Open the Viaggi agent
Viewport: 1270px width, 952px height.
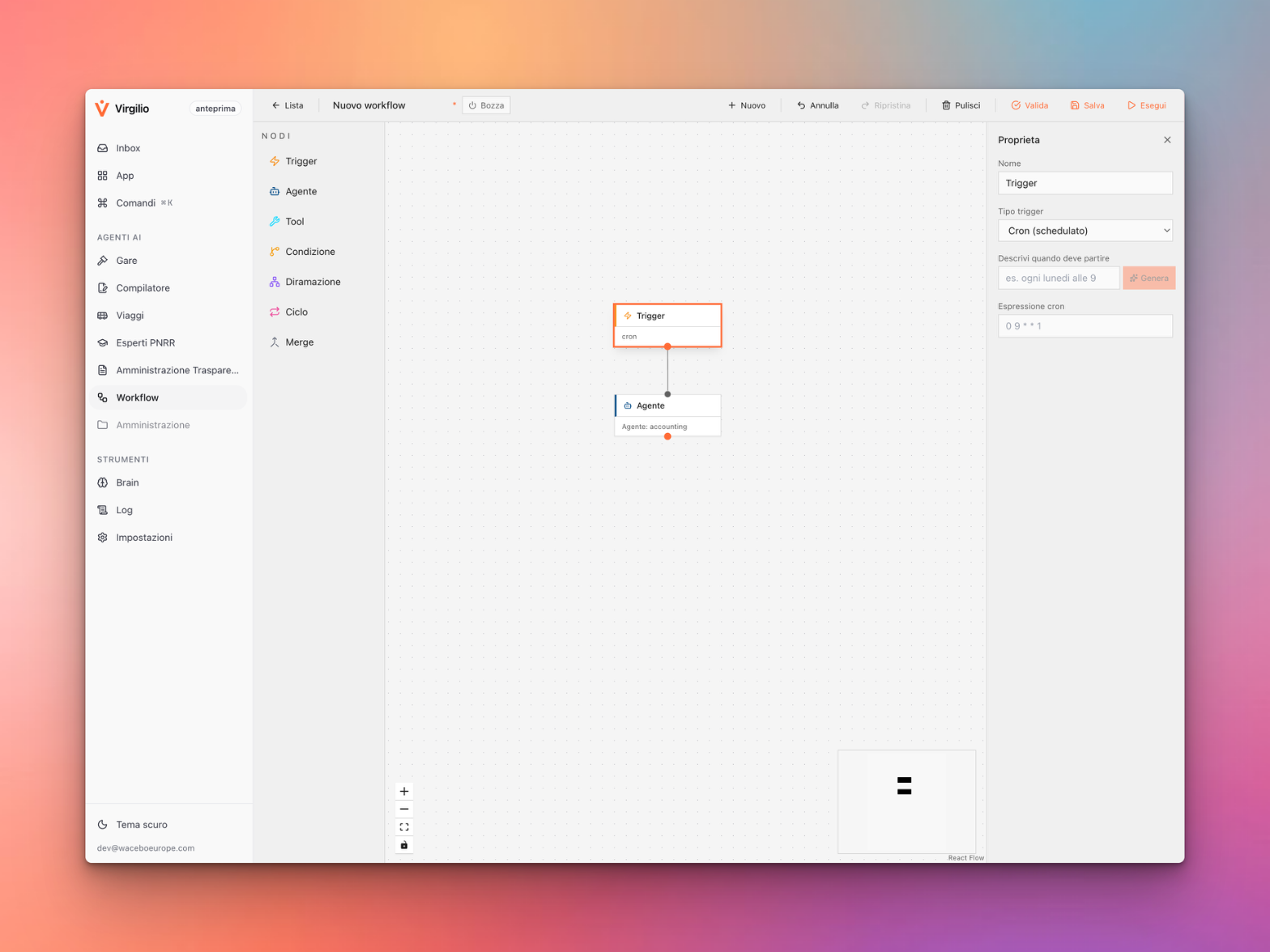click(x=169, y=316)
